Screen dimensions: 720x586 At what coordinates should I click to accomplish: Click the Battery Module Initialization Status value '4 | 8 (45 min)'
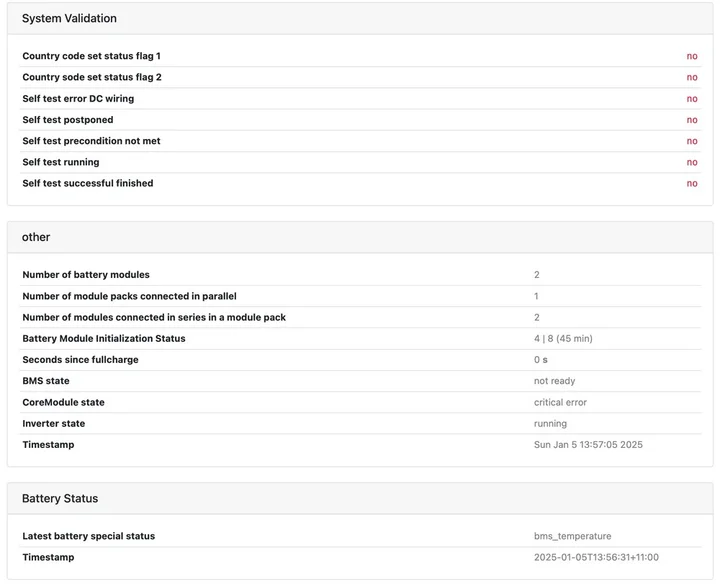563,339
